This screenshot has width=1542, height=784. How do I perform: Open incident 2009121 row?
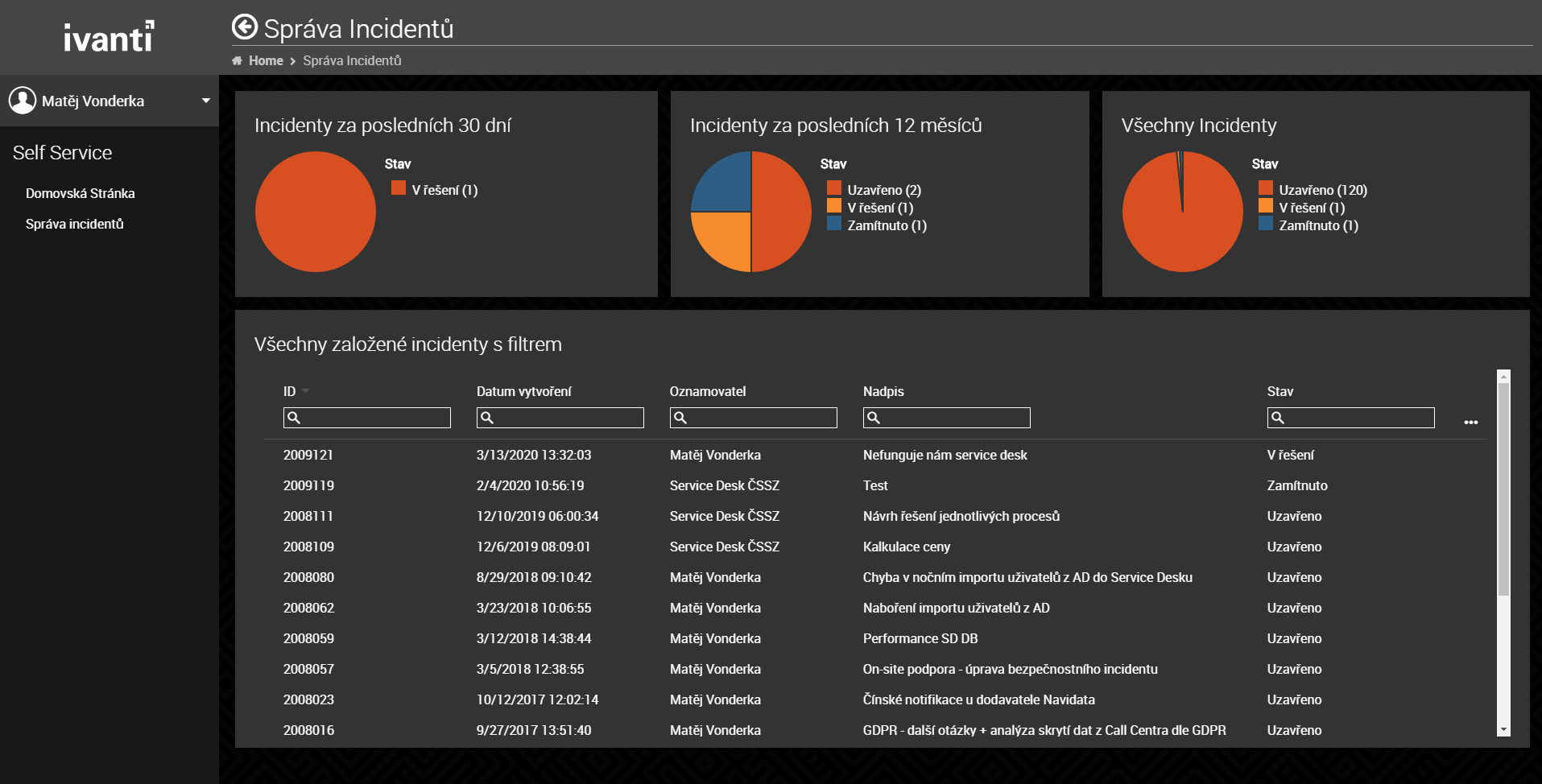point(308,455)
